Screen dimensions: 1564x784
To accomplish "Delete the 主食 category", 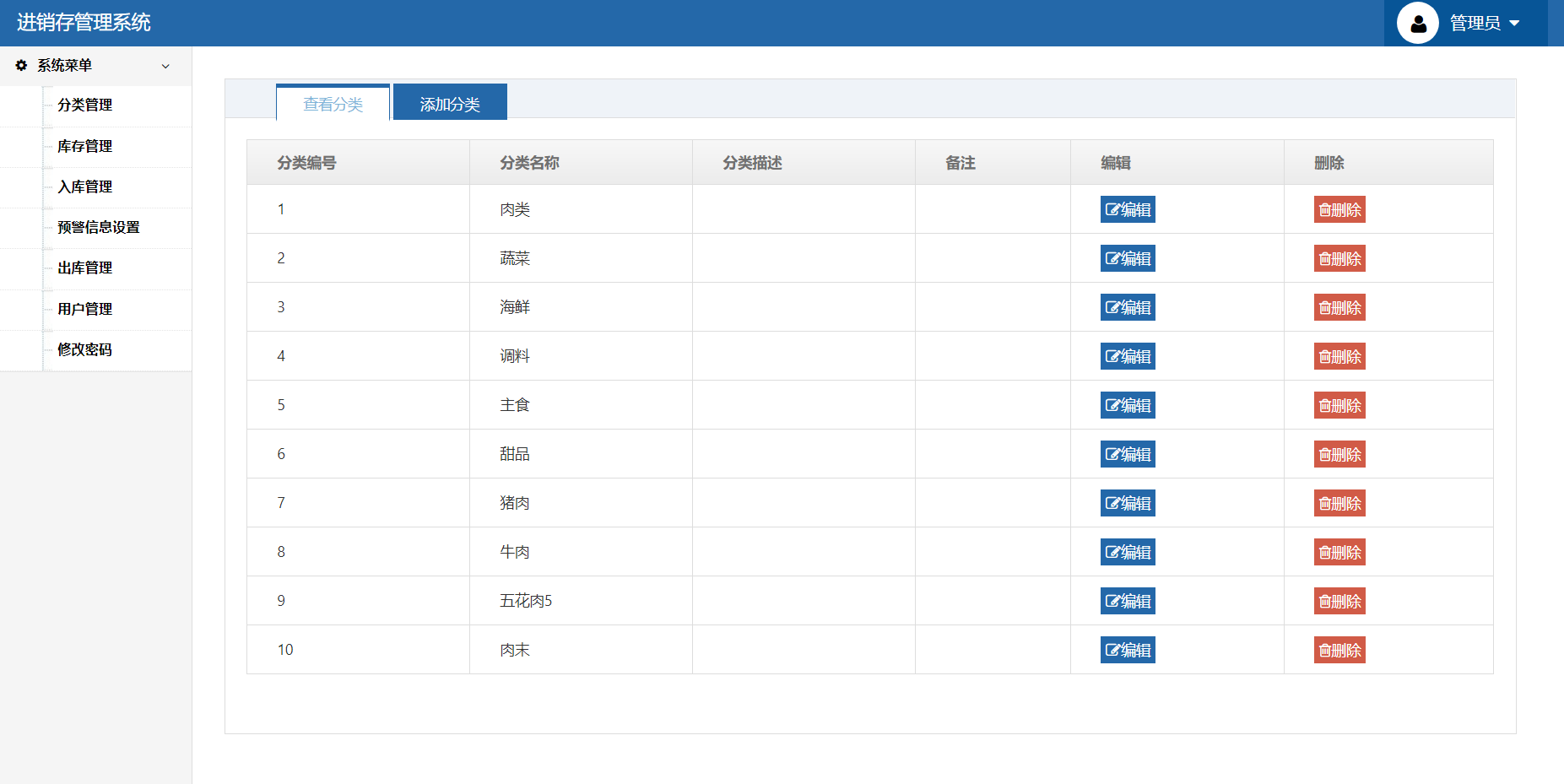I will coord(1339,405).
